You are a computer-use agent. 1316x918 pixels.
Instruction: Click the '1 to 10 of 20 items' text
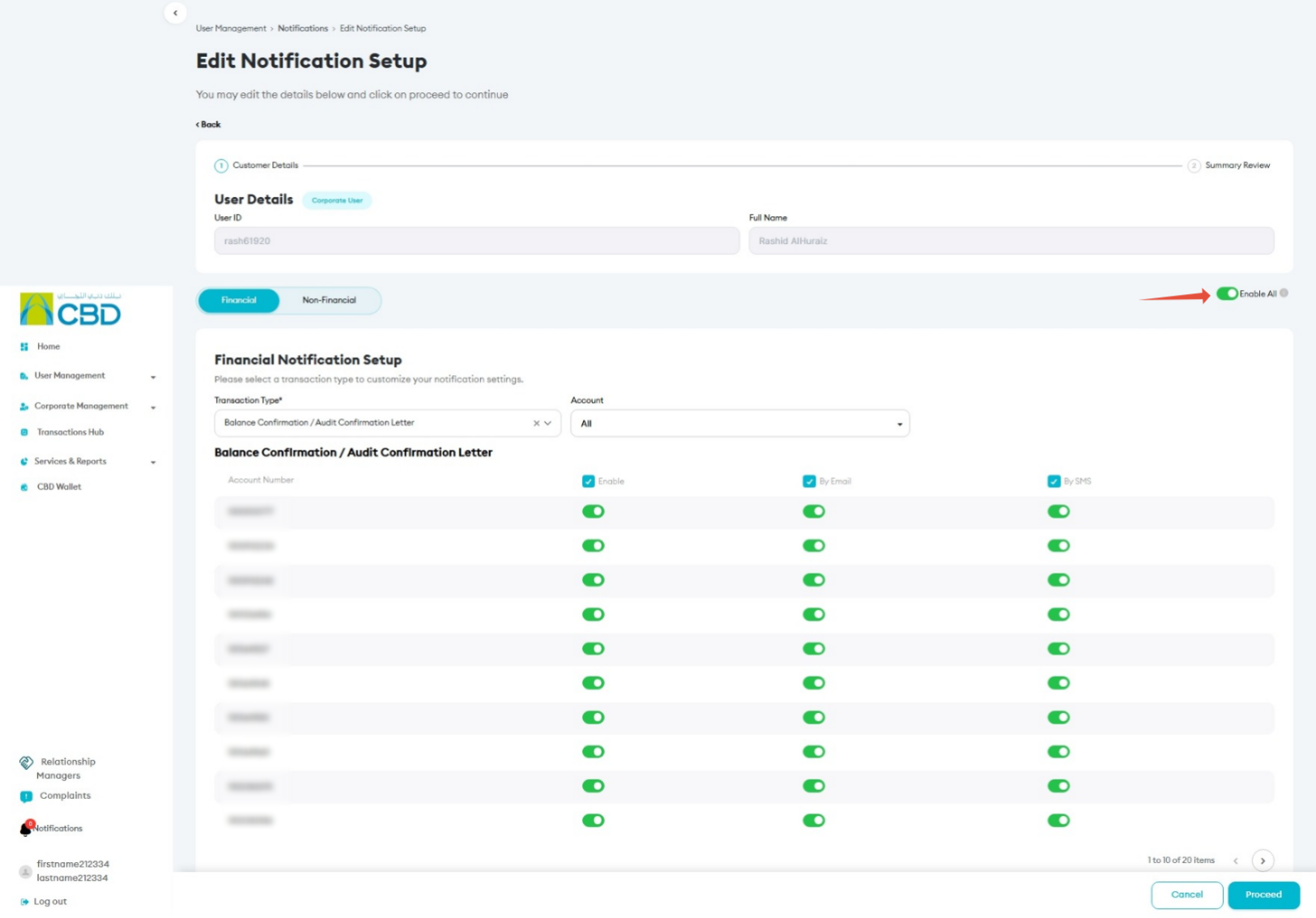click(x=1181, y=860)
